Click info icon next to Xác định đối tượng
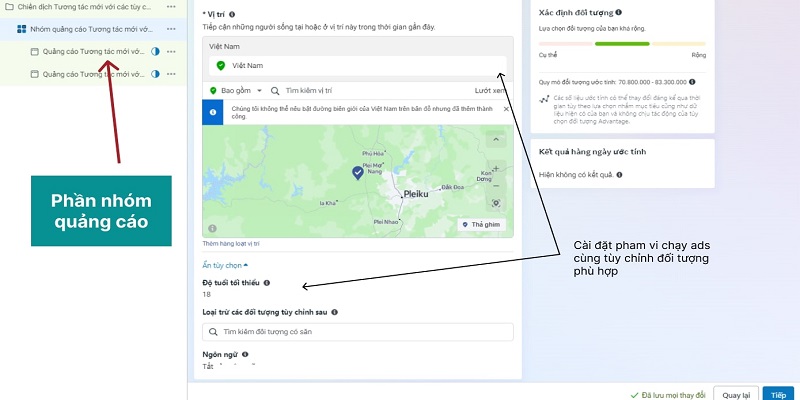 [x=618, y=12]
